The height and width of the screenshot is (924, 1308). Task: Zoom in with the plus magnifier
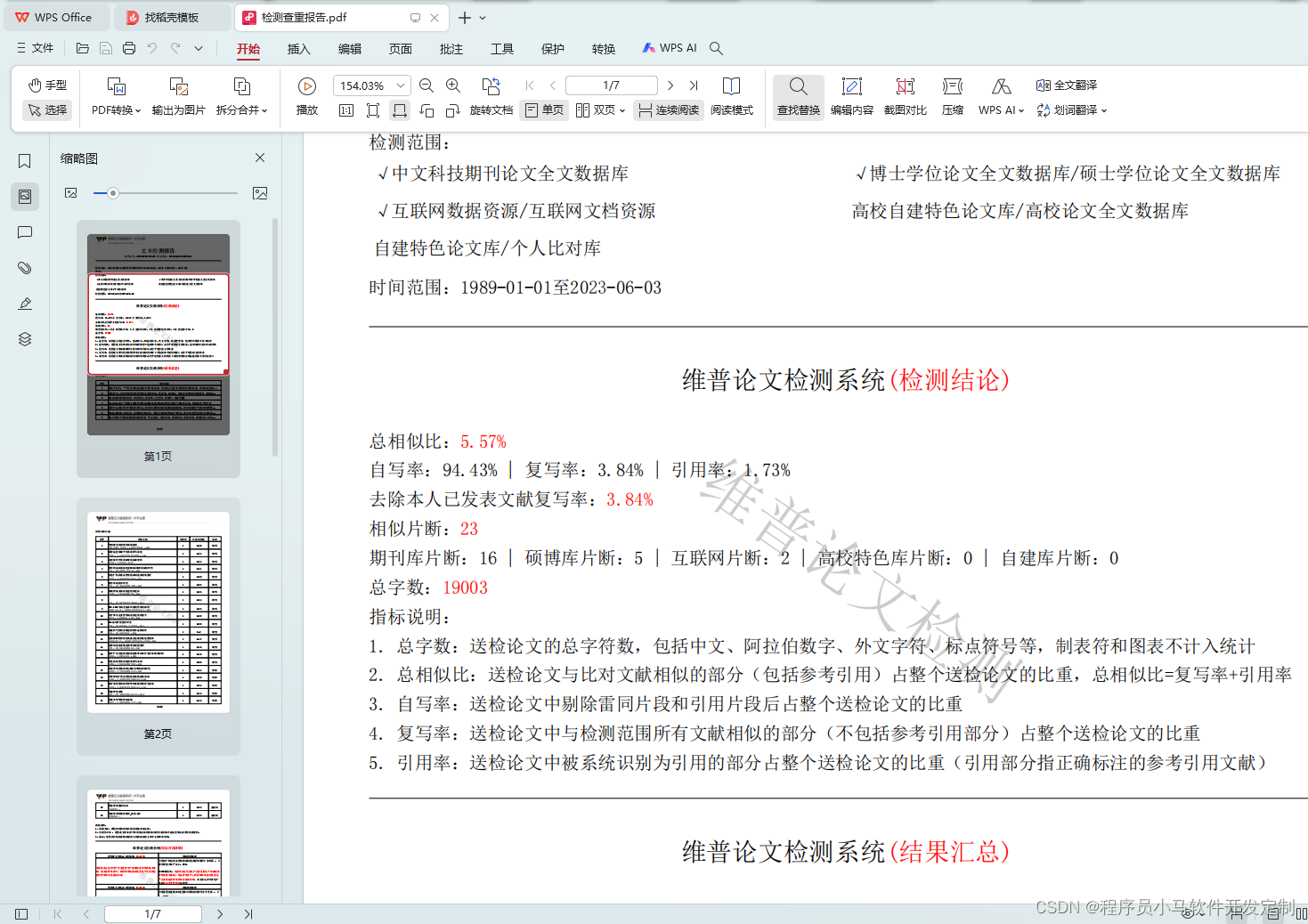coord(453,85)
